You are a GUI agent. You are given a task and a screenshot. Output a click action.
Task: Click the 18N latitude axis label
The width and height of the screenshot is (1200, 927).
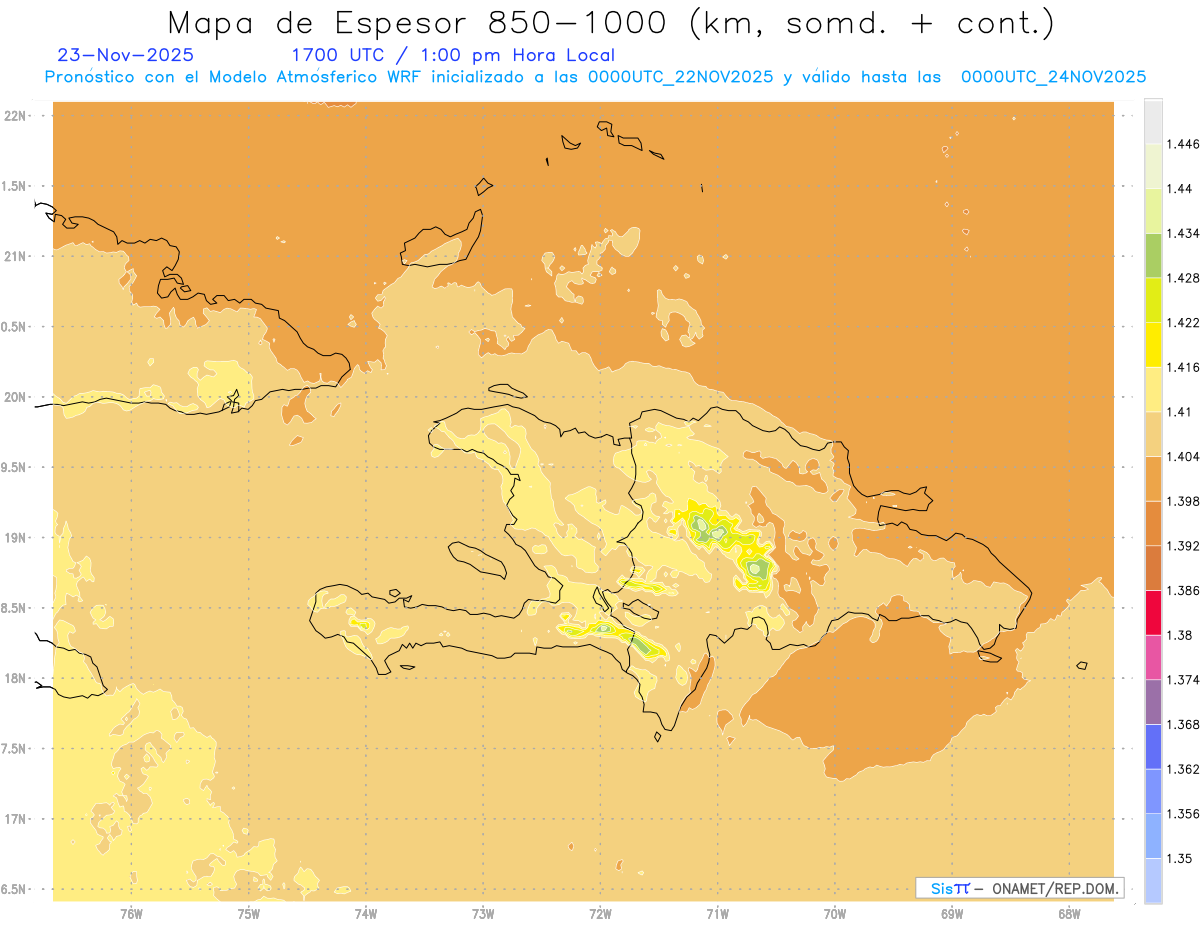pos(16,678)
